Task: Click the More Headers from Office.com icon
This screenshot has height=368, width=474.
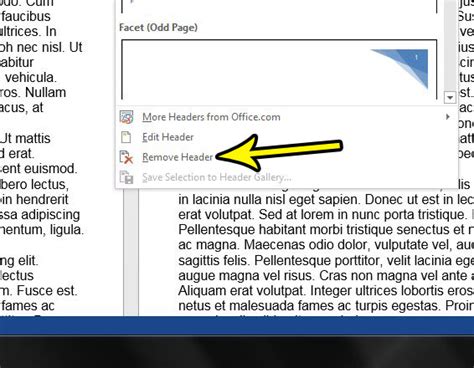Action: [126, 117]
